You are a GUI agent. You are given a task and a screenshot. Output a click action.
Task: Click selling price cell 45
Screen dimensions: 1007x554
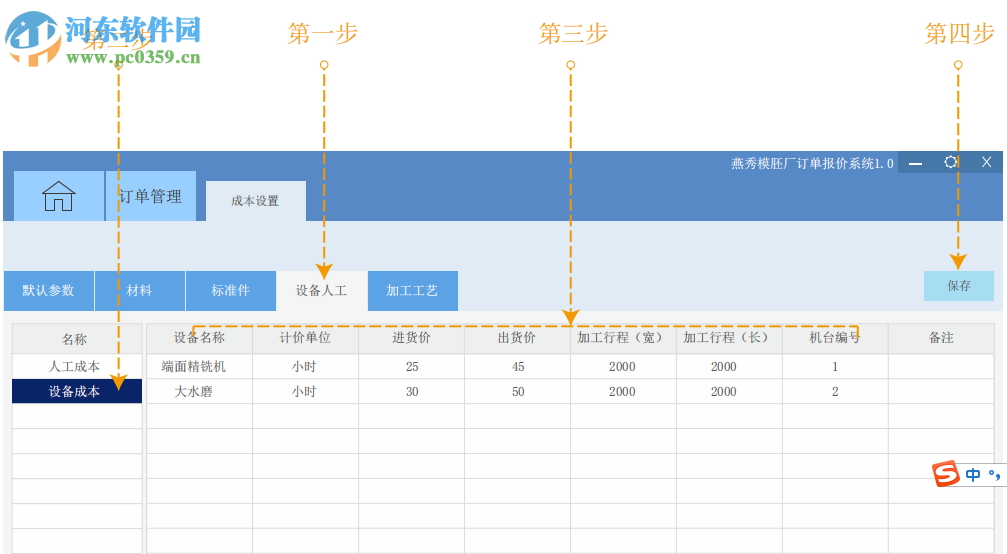point(518,367)
